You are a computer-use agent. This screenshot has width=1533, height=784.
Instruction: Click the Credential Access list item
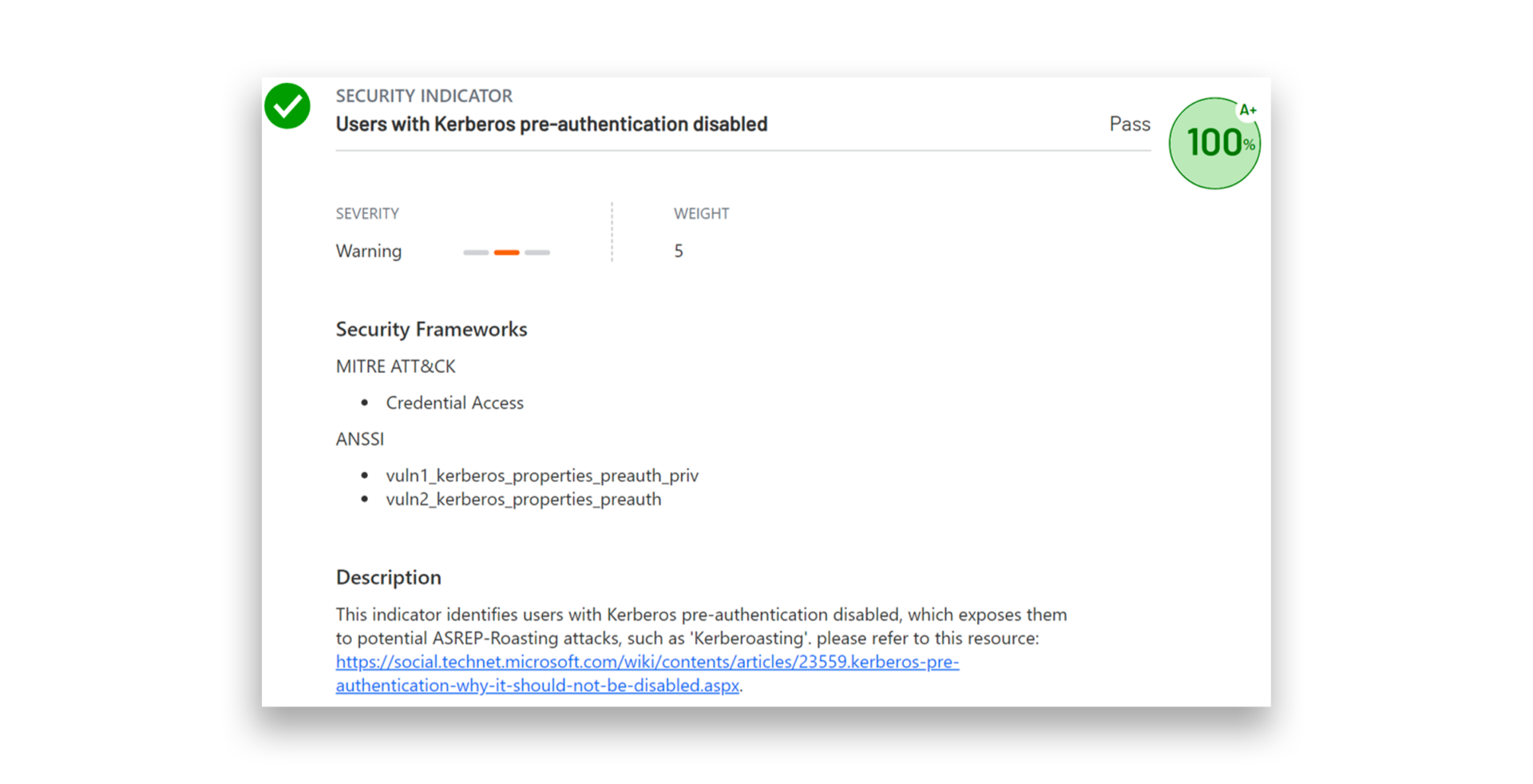click(454, 403)
